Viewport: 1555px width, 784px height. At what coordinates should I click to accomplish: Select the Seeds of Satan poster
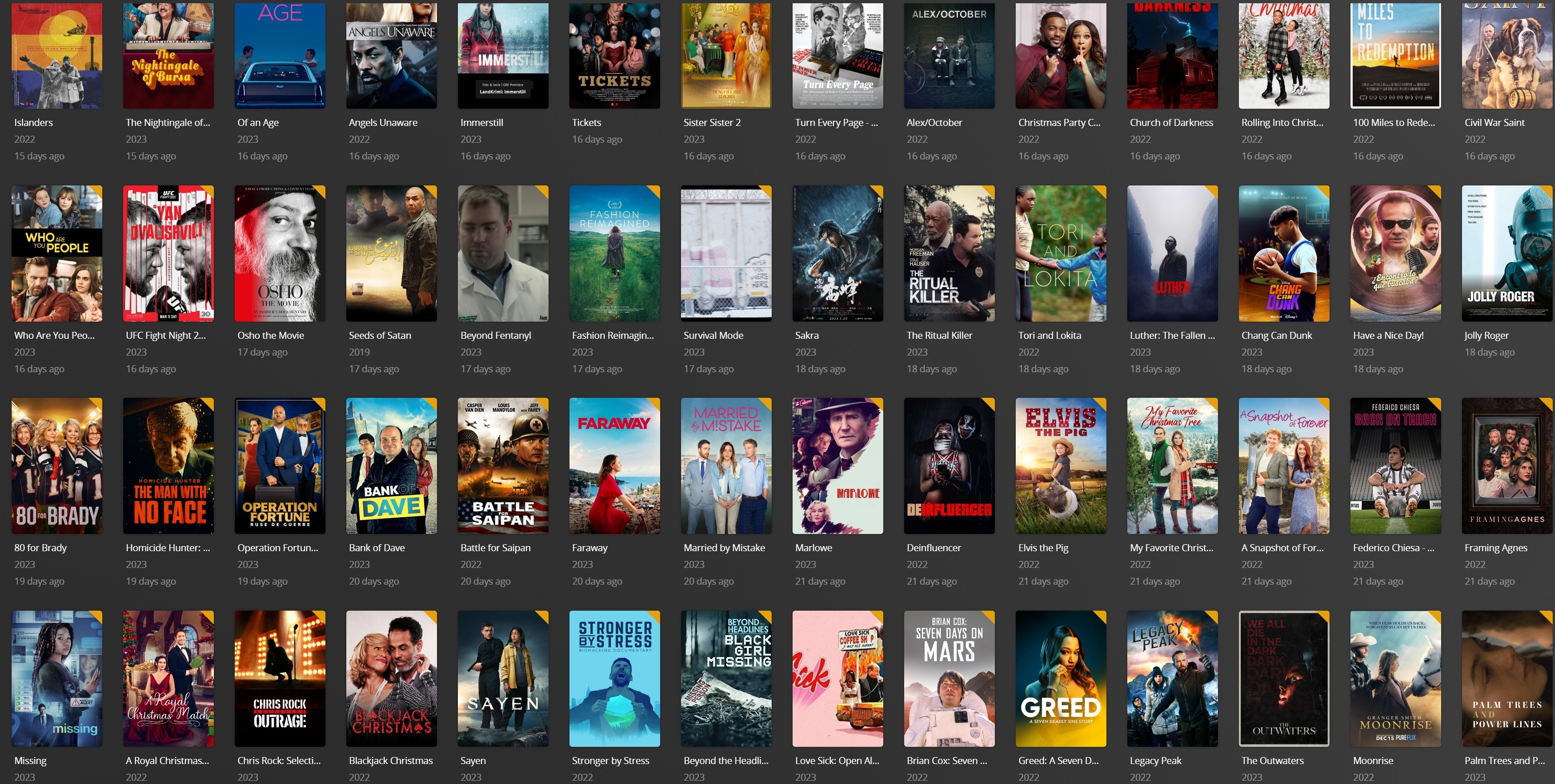[x=391, y=253]
